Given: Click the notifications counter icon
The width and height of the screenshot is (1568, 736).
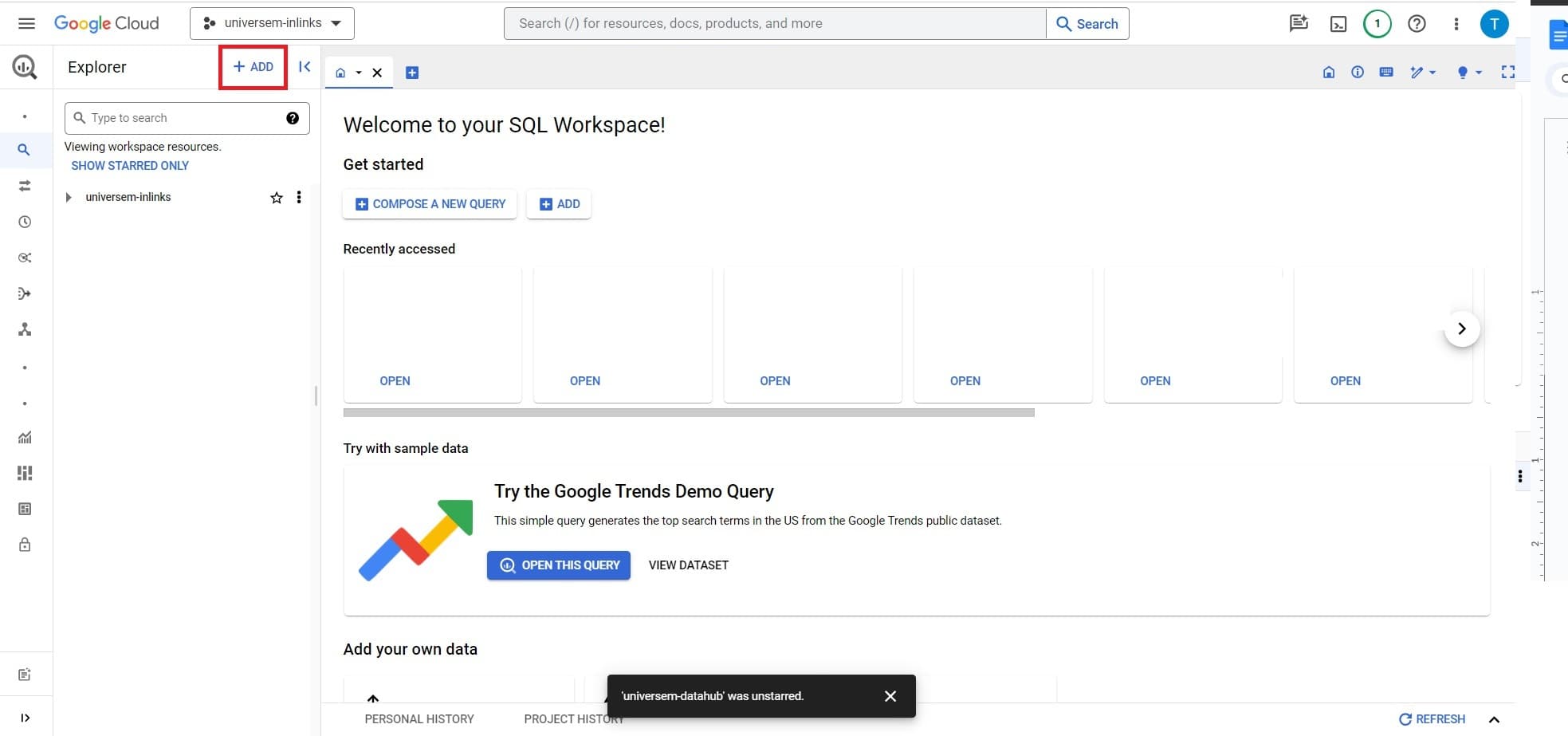Looking at the screenshot, I should point(1377,24).
